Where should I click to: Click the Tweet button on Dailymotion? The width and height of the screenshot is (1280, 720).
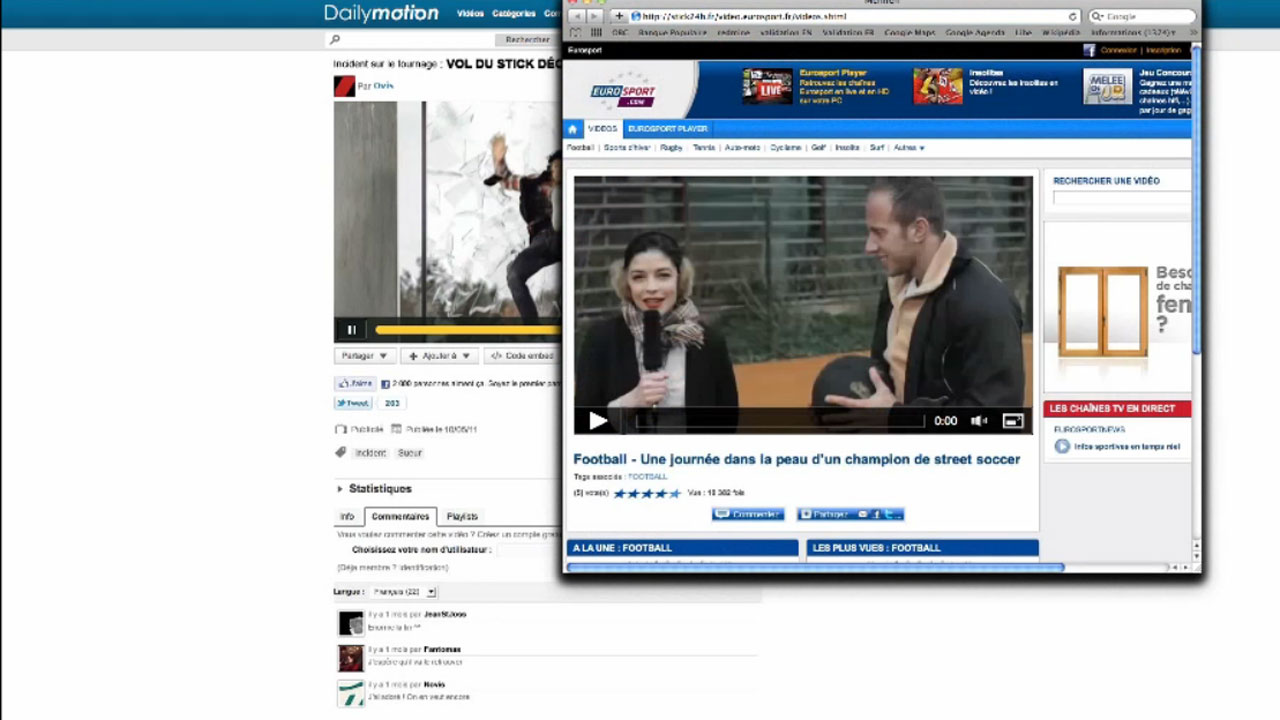353,403
